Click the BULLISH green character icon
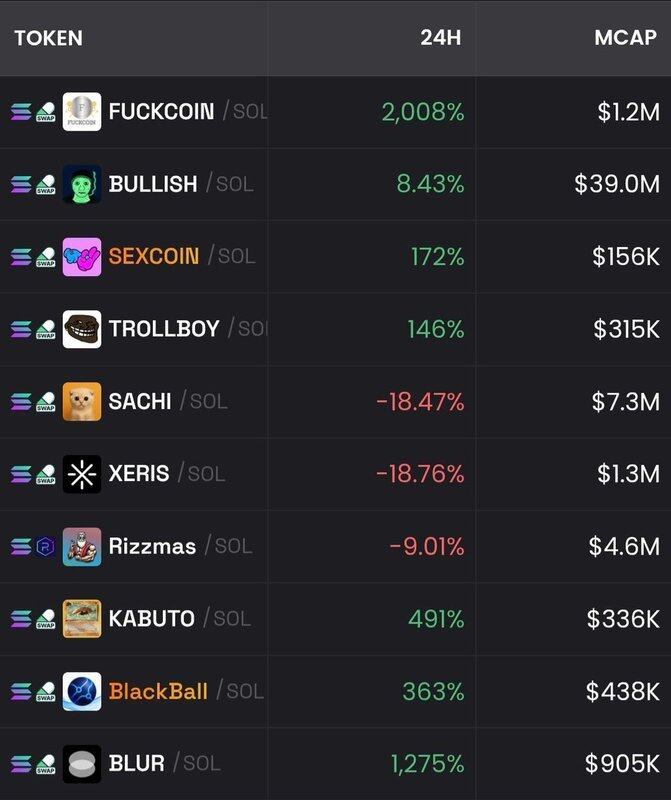The height and width of the screenshot is (800, 671). tap(82, 185)
